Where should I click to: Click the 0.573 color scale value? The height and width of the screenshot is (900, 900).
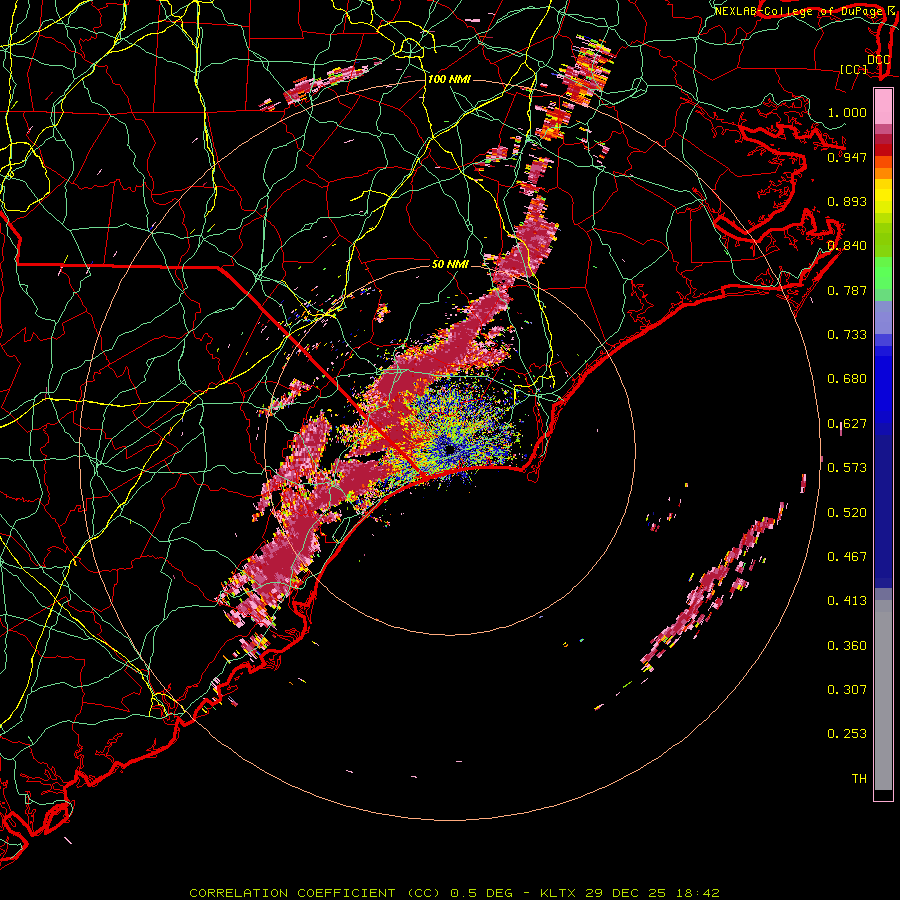point(847,468)
